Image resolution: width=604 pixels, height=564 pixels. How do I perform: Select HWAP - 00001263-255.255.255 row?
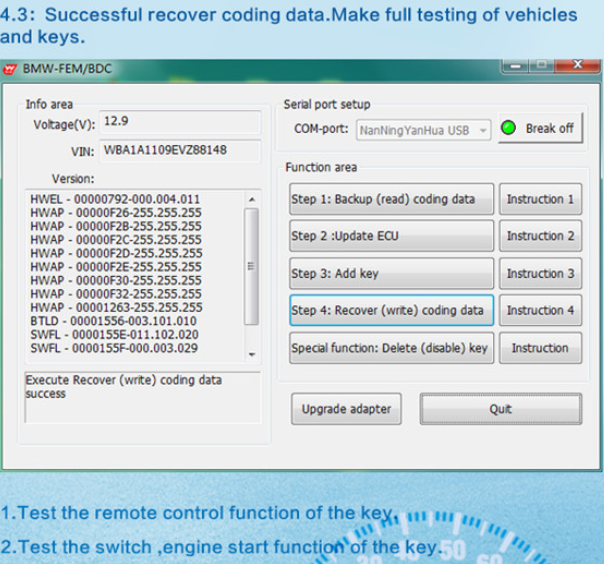pyautogui.click(x=116, y=307)
